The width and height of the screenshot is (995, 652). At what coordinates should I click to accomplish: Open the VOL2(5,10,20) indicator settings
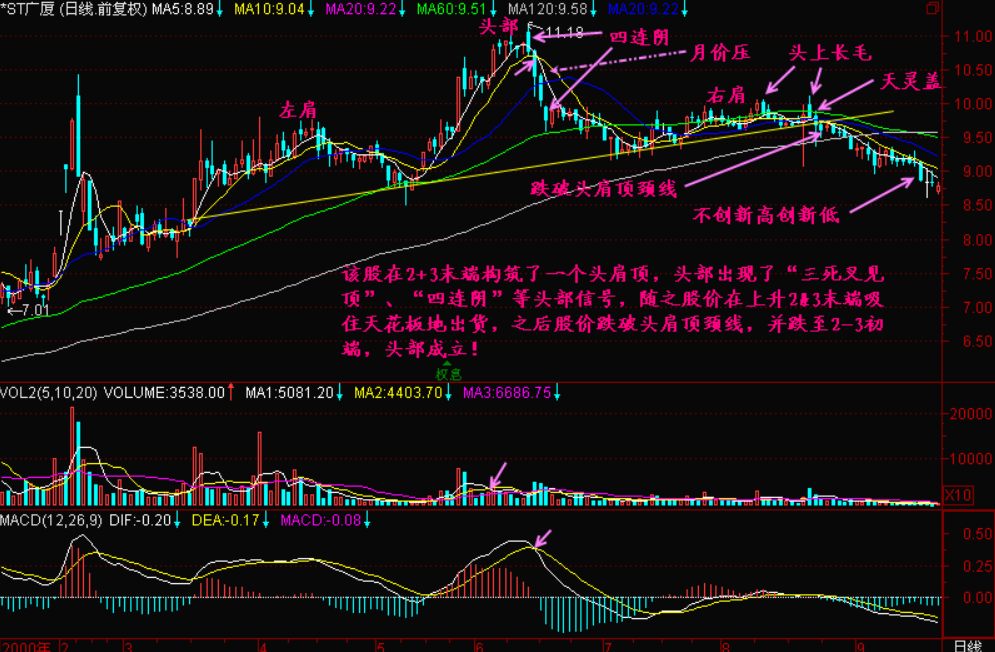pyautogui.click(x=49, y=393)
